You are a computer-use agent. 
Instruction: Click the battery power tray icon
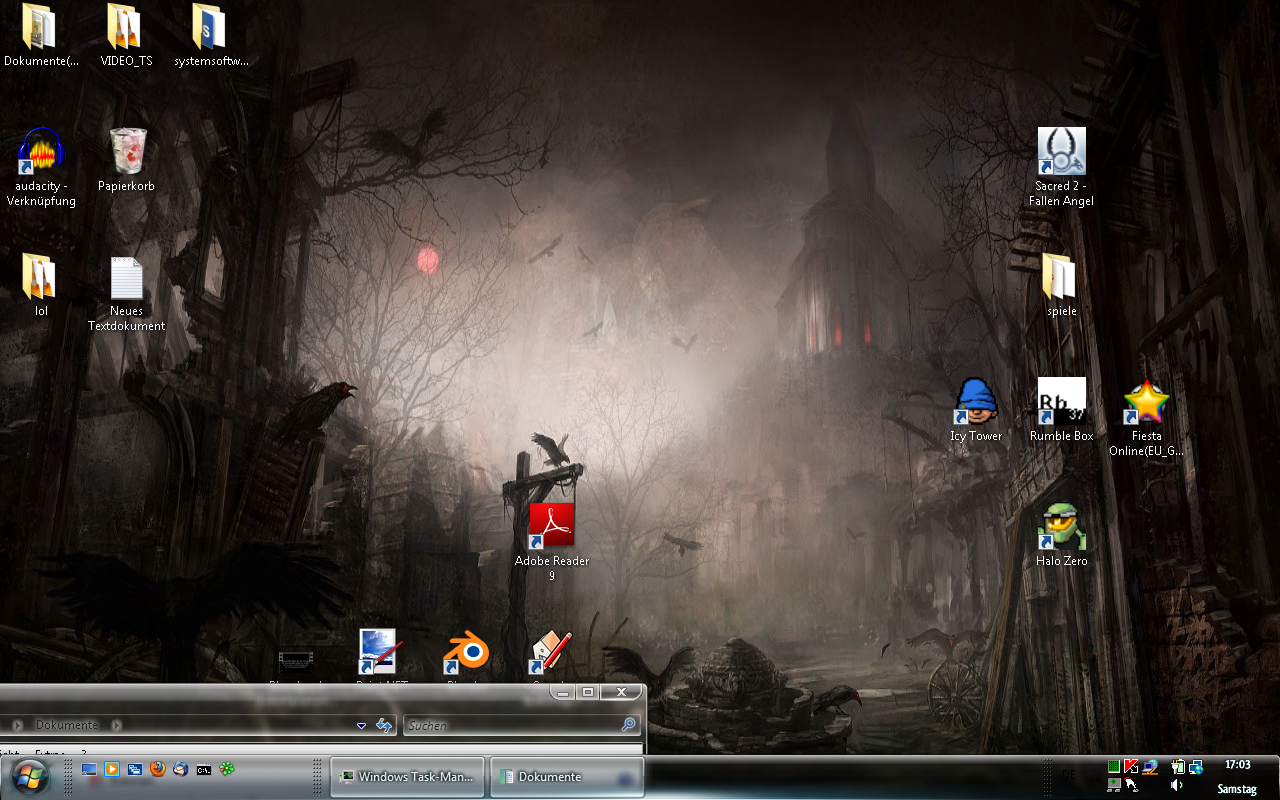pos(1178,767)
